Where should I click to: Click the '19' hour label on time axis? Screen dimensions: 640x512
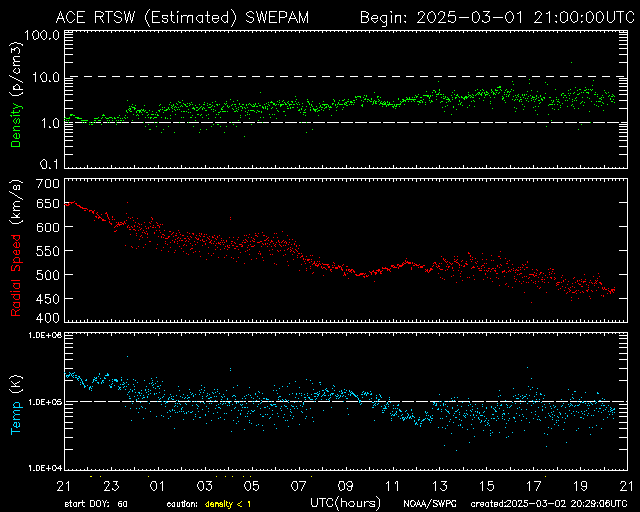coord(580,486)
